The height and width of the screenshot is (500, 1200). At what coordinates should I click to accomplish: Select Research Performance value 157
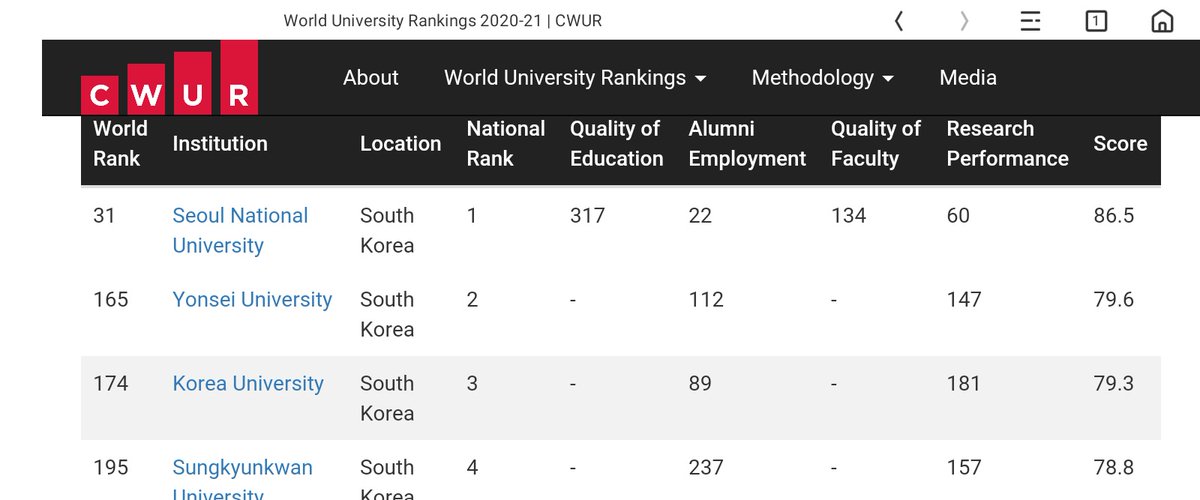(964, 467)
